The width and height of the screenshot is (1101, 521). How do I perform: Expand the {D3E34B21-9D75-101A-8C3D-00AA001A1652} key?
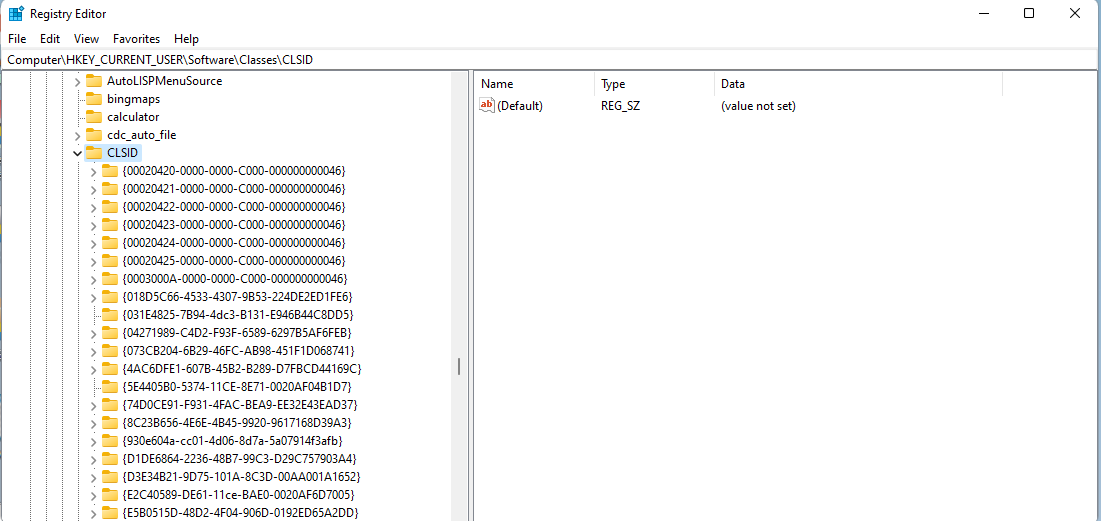click(93, 477)
